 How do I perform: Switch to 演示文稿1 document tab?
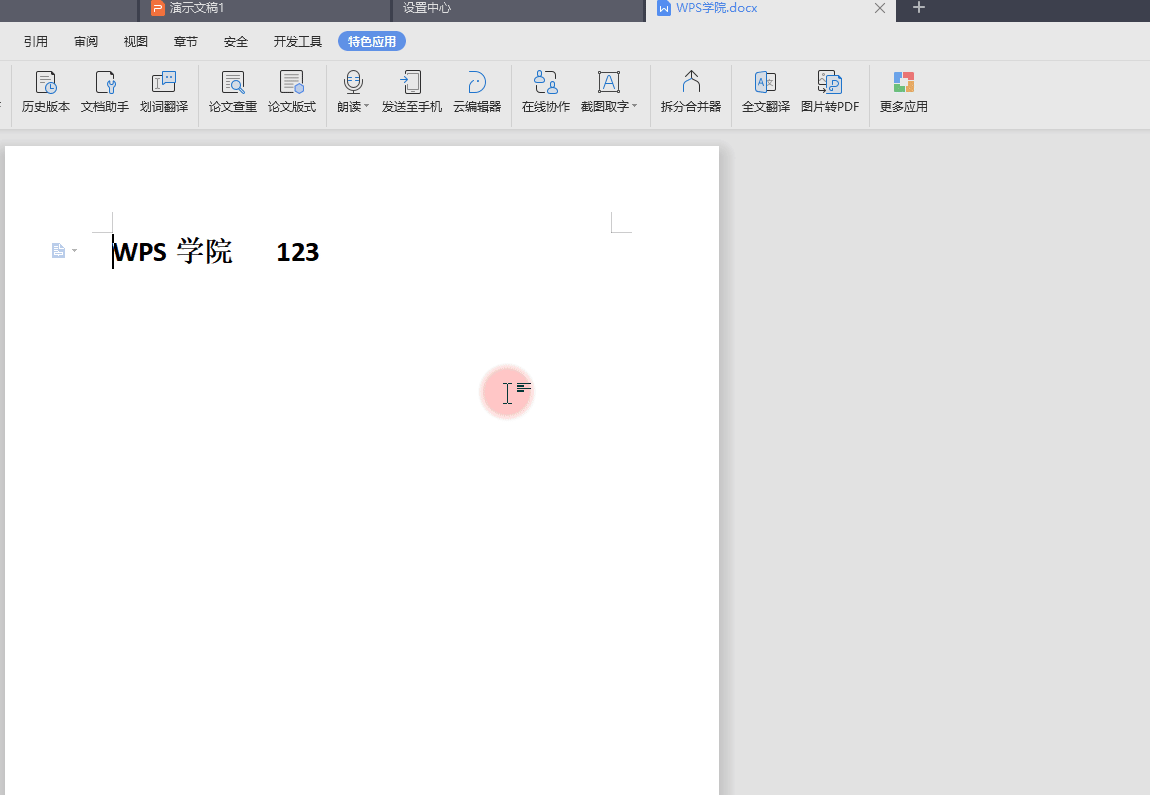[265, 10]
